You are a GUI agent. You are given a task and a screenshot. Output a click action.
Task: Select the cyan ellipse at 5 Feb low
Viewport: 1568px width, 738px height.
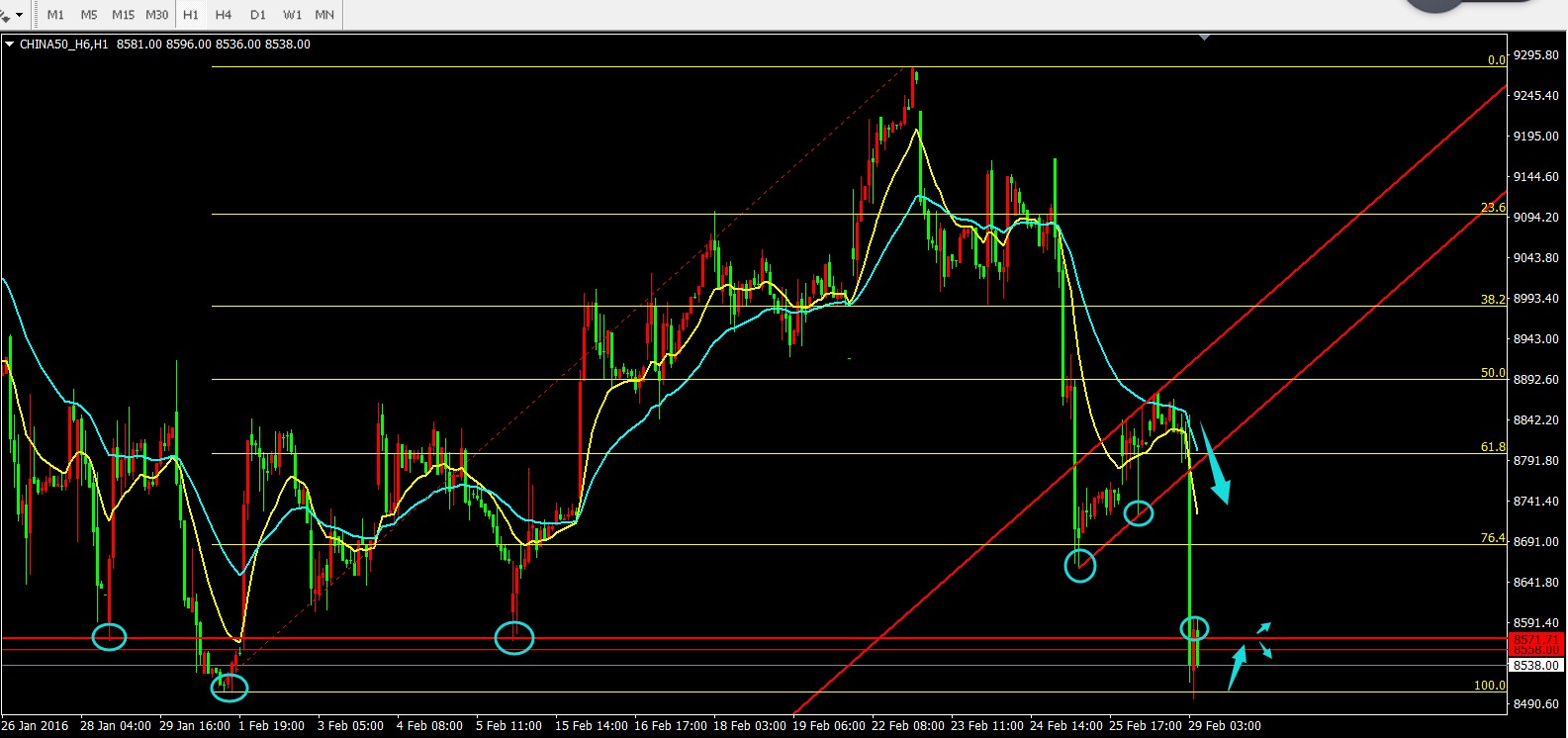pos(514,637)
